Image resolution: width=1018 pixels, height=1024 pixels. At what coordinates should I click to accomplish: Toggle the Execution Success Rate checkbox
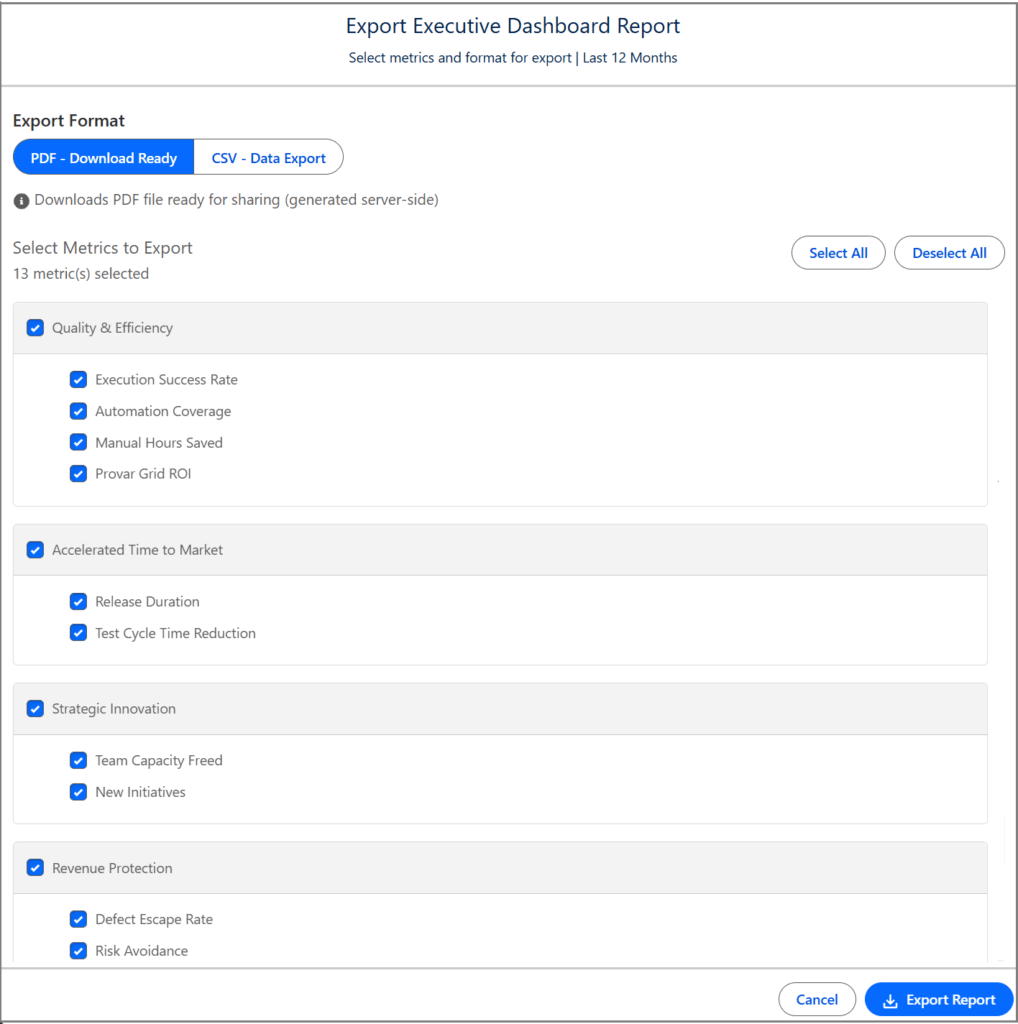point(78,380)
